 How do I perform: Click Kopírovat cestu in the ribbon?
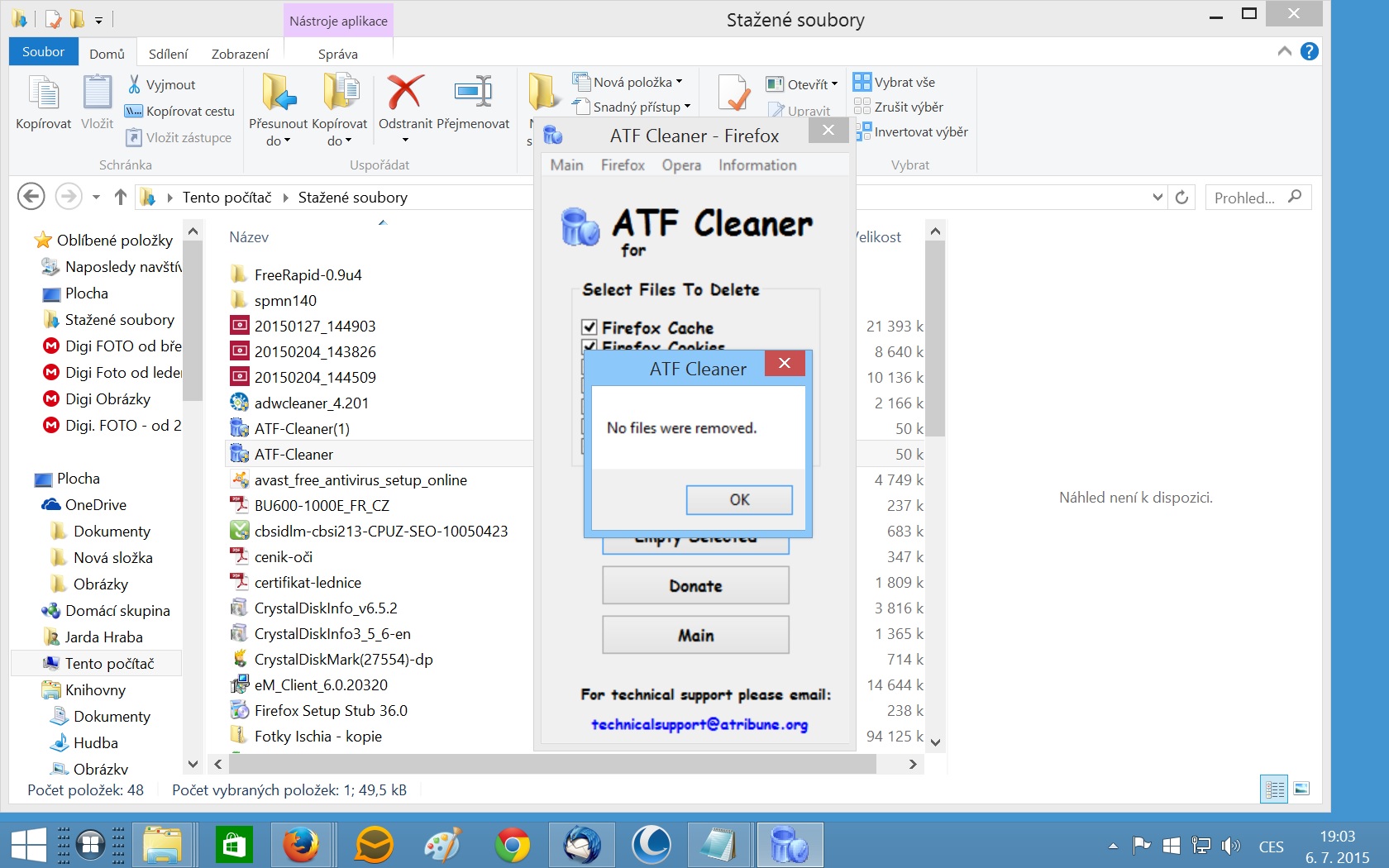click(x=179, y=111)
